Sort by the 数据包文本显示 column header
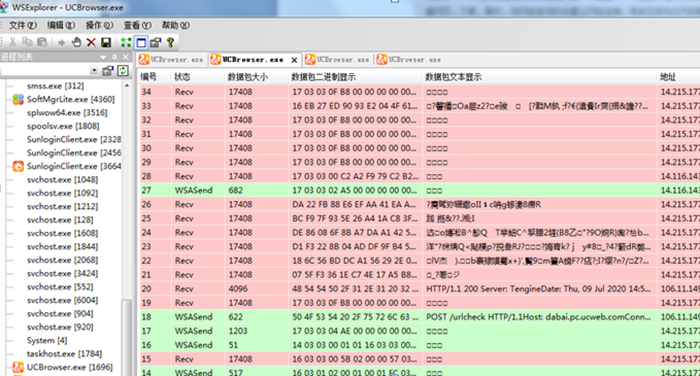Viewport: 700px width, 376px height. tap(539, 77)
